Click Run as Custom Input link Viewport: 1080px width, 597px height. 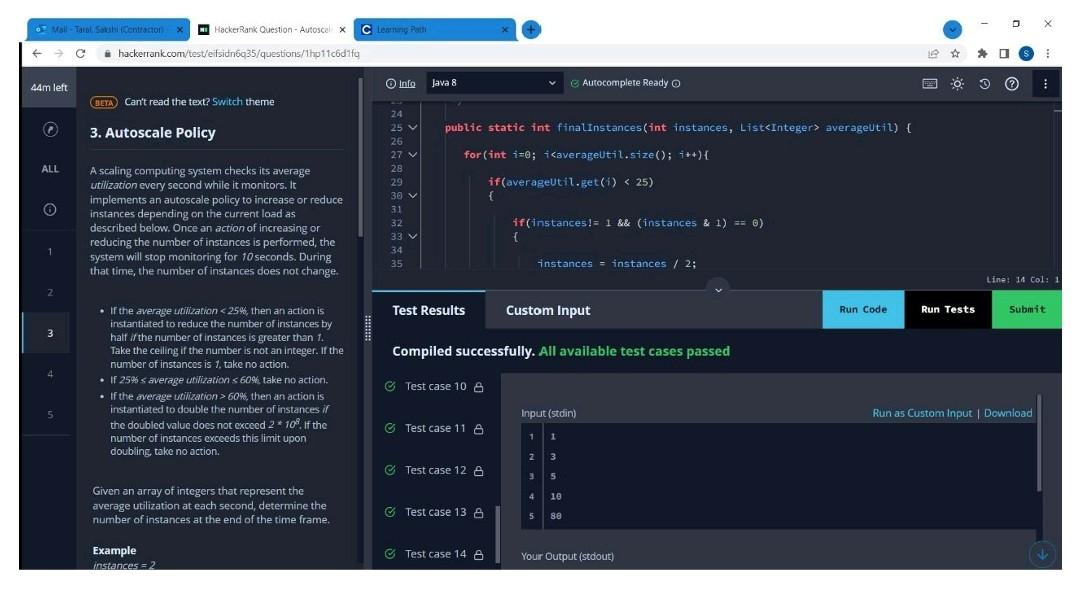[x=922, y=413]
